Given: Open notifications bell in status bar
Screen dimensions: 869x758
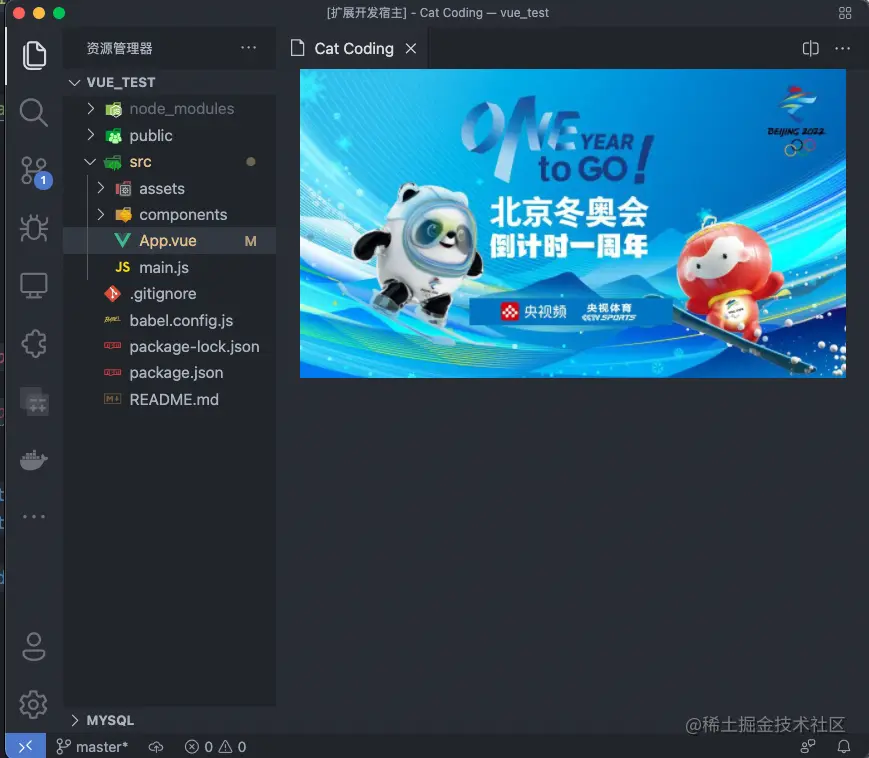Looking at the screenshot, I should [x=844, y=746].
